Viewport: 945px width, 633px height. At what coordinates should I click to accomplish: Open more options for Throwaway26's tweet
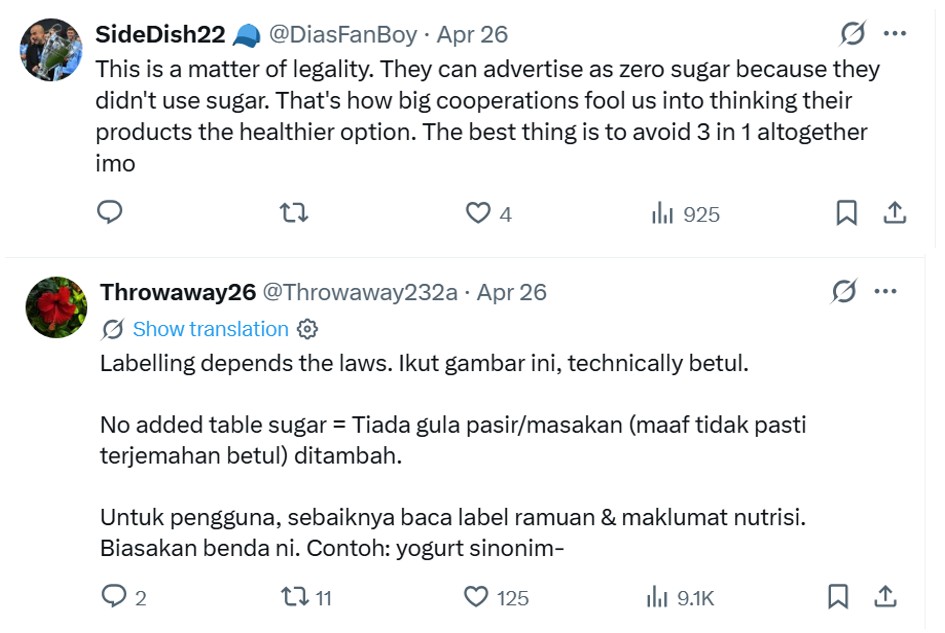click(x=885, y=292)
